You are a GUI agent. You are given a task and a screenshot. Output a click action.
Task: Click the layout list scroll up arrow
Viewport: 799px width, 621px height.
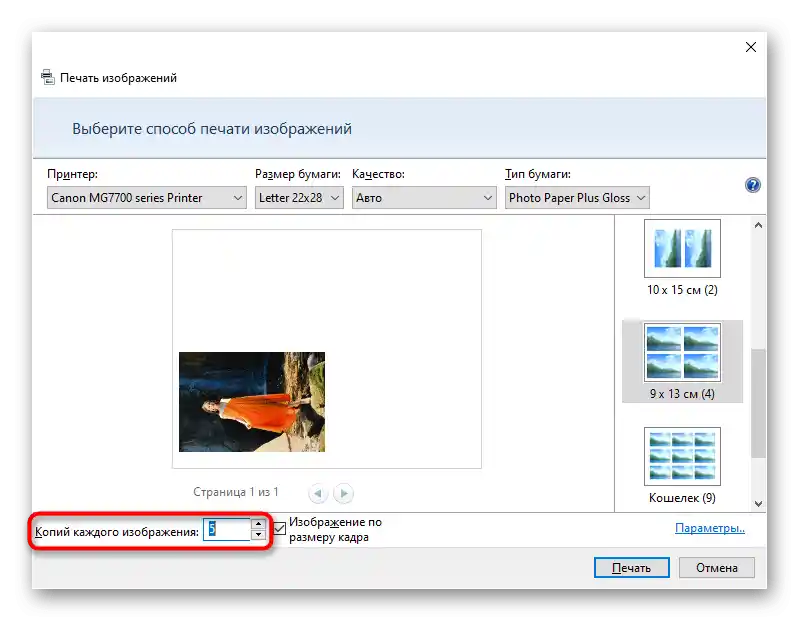[758, 225]
